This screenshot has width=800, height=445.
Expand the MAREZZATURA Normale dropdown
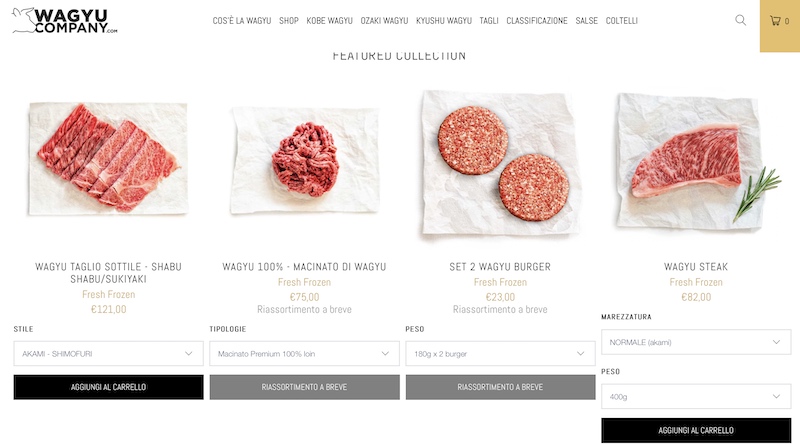point(696,342)
